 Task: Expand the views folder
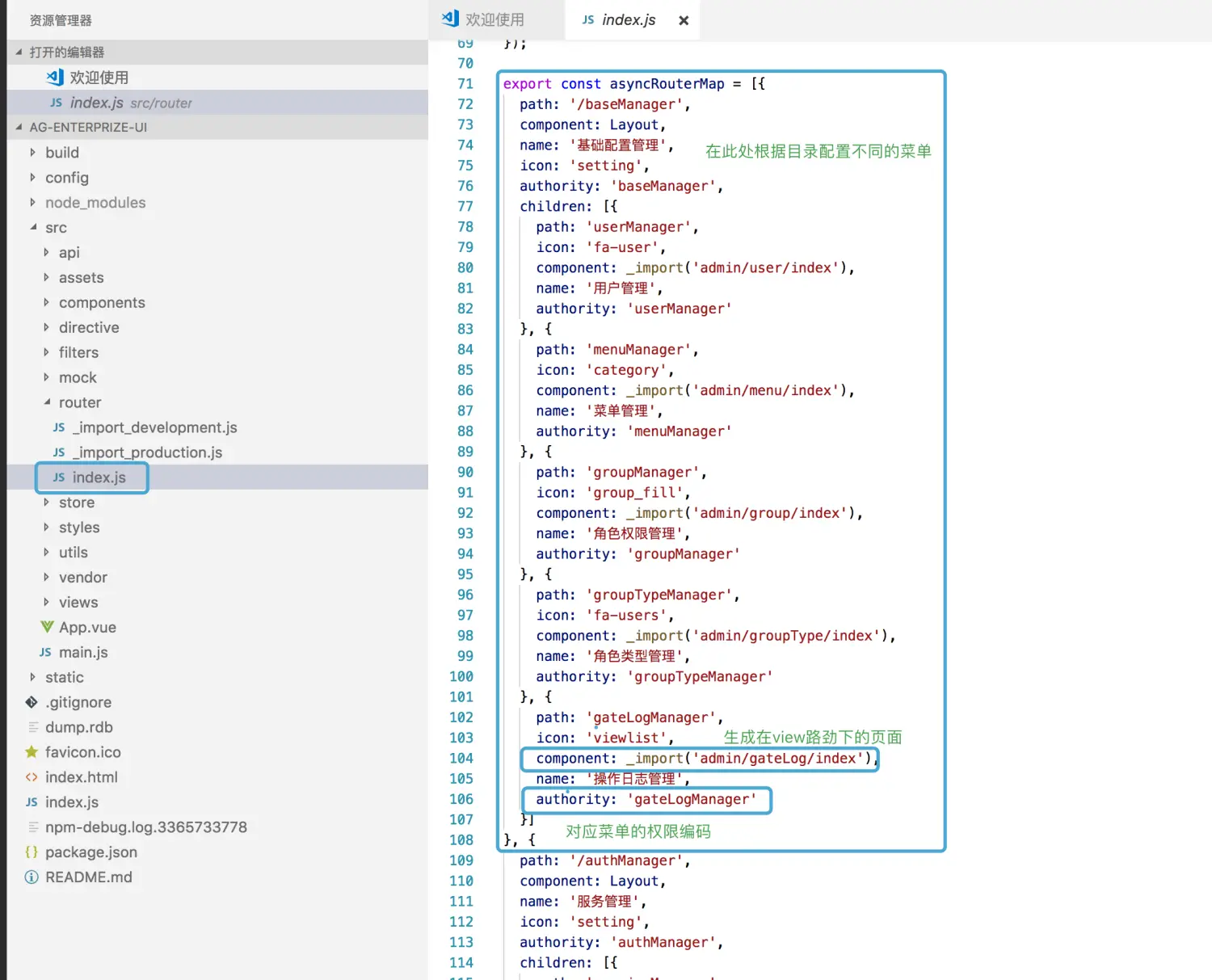pyautogui.click(x=46, y=602)
